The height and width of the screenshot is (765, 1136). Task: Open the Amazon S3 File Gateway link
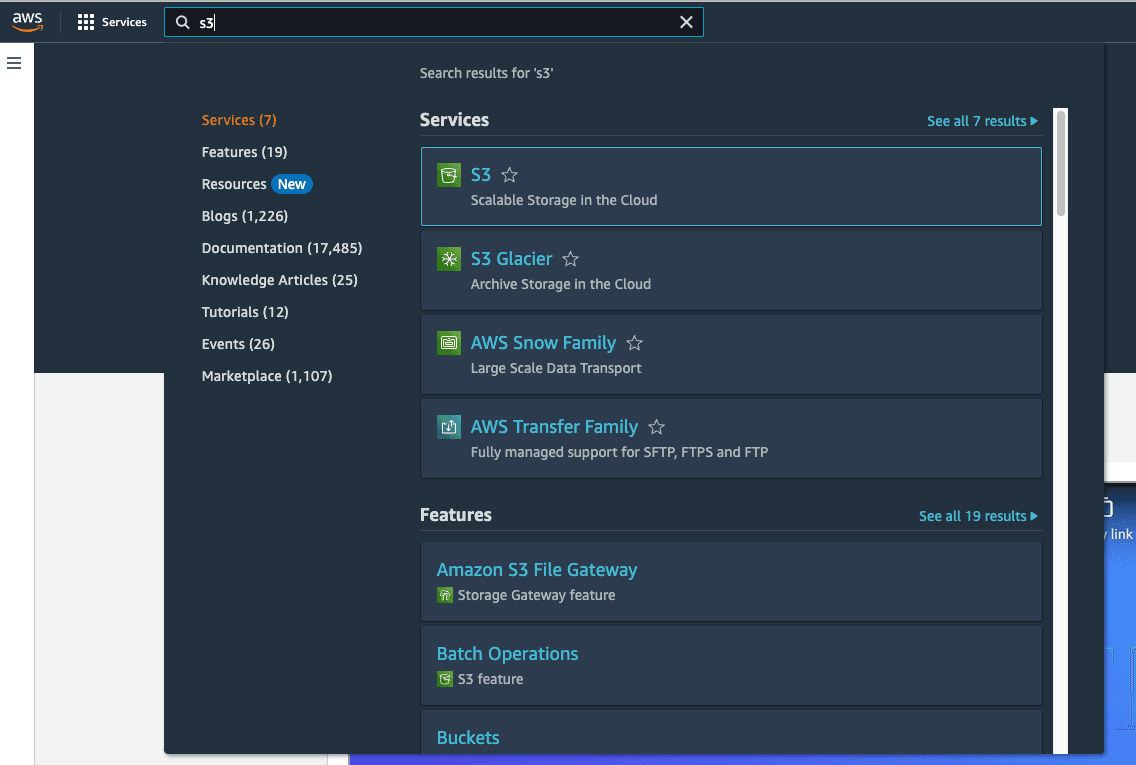[x=537, y=569]
